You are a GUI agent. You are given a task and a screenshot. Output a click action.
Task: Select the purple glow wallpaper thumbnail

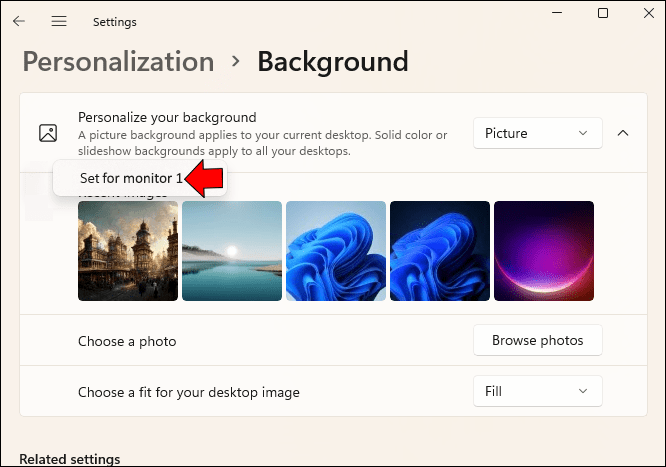tap(544, 251)
